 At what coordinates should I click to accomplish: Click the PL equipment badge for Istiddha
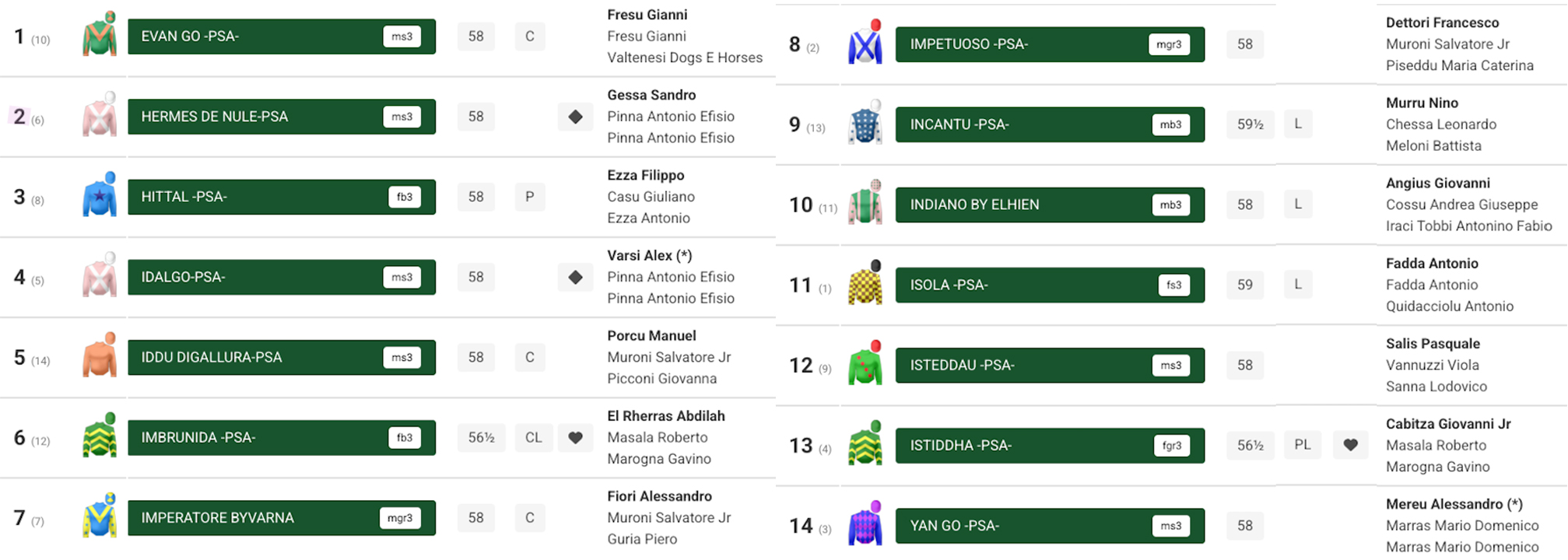pos(1302,445)
